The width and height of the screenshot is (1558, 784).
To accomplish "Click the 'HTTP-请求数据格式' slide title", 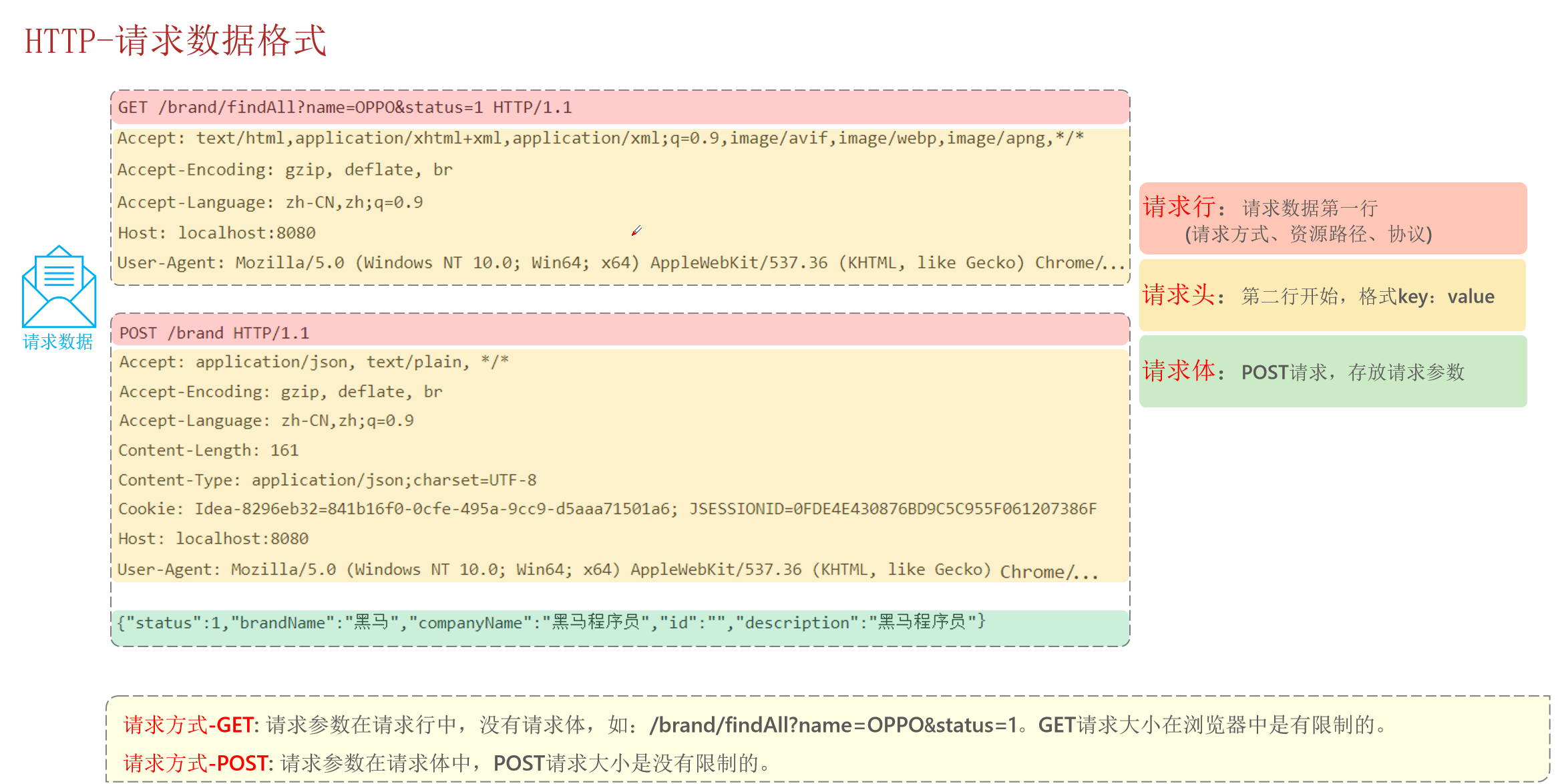I will point(175,41).
